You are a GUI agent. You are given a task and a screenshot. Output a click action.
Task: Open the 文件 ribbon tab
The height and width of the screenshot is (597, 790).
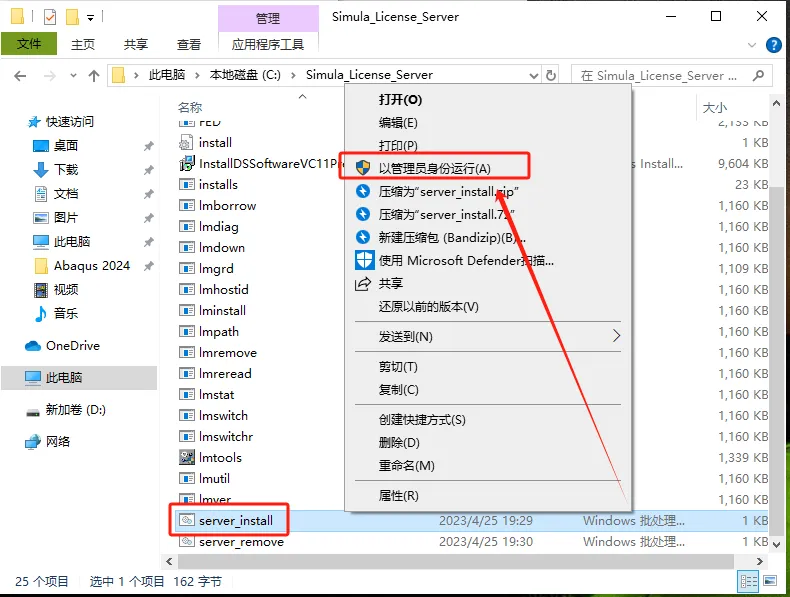pyautogui.click(x=29, y=44)
